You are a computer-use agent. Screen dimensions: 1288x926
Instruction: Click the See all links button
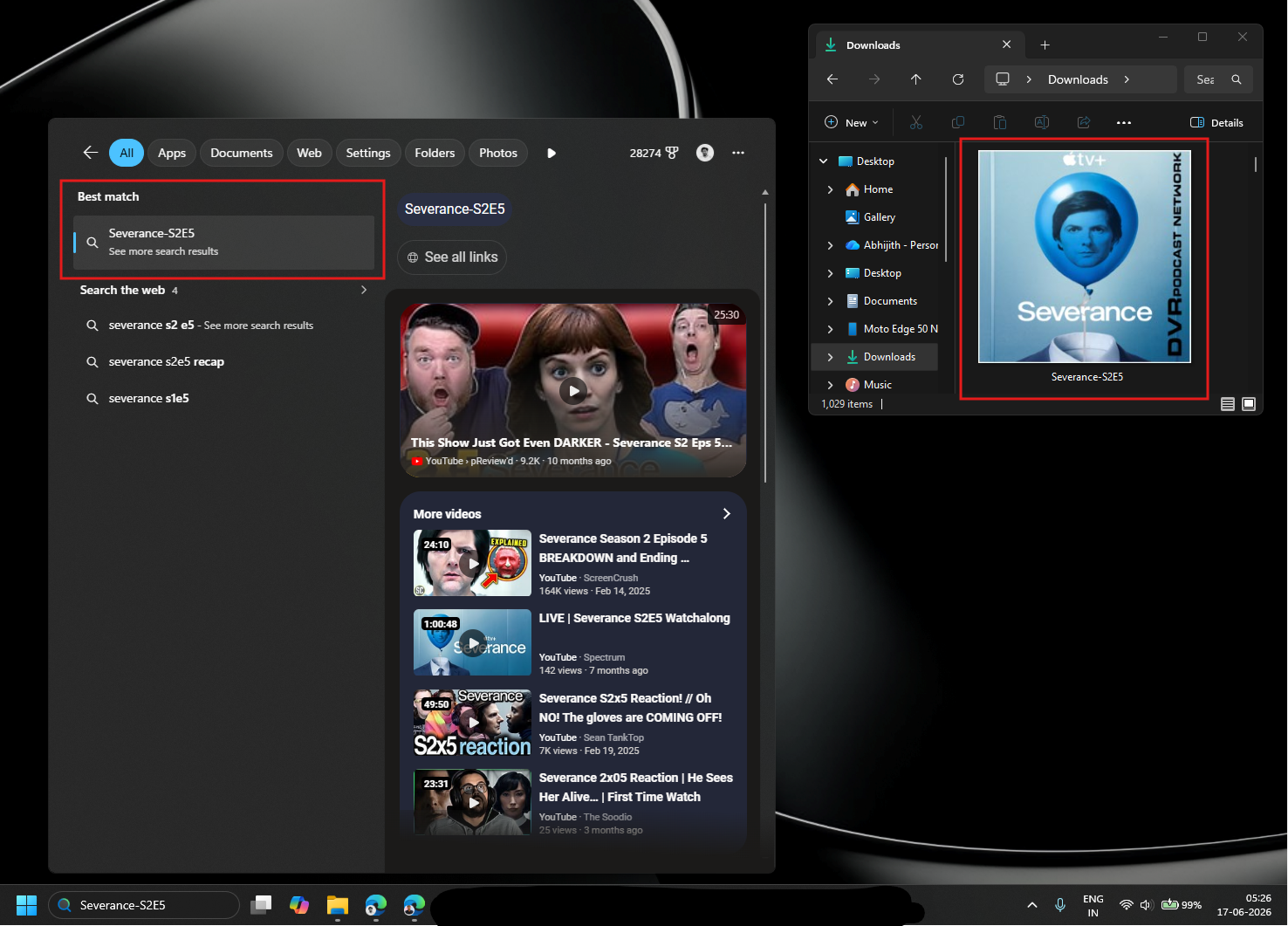pos(452,257)
